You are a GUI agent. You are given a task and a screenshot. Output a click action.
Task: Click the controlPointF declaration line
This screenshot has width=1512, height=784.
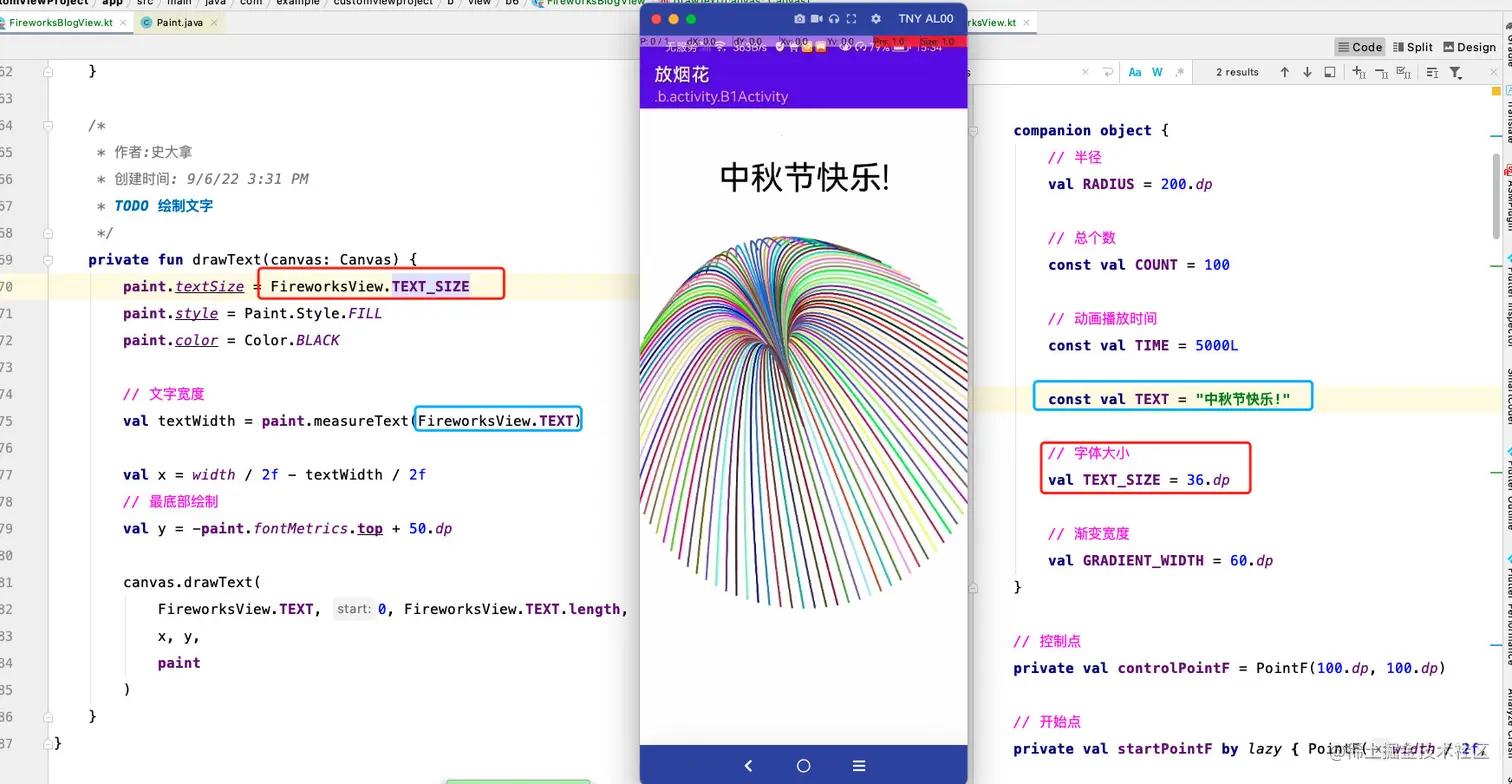pyautogui.click(x=1229, y=668)
